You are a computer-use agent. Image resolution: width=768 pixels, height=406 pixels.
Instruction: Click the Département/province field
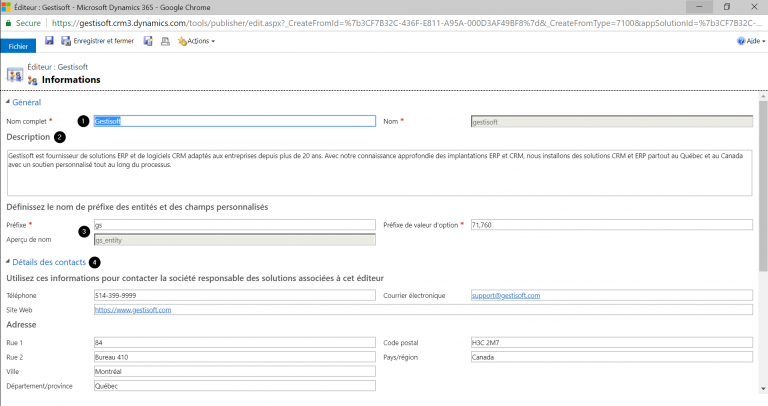tap(235, 386)
